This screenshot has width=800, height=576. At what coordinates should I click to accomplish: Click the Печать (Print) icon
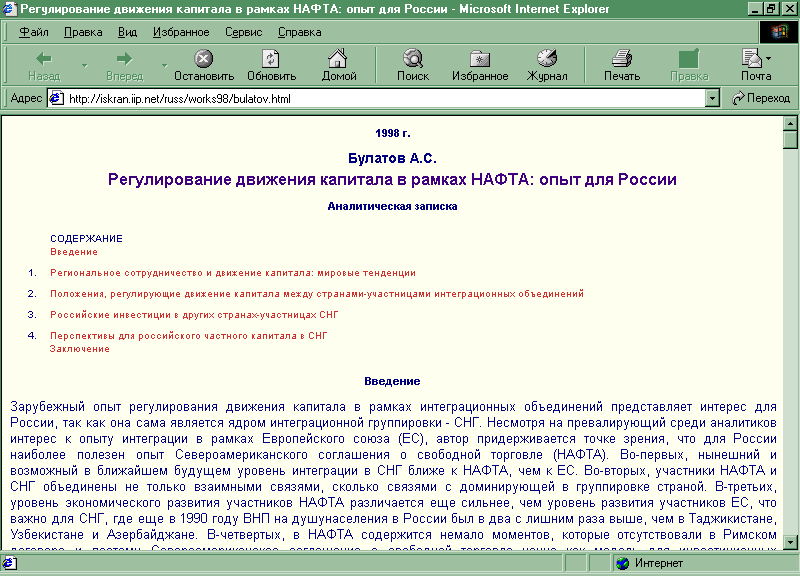point(622,59)
